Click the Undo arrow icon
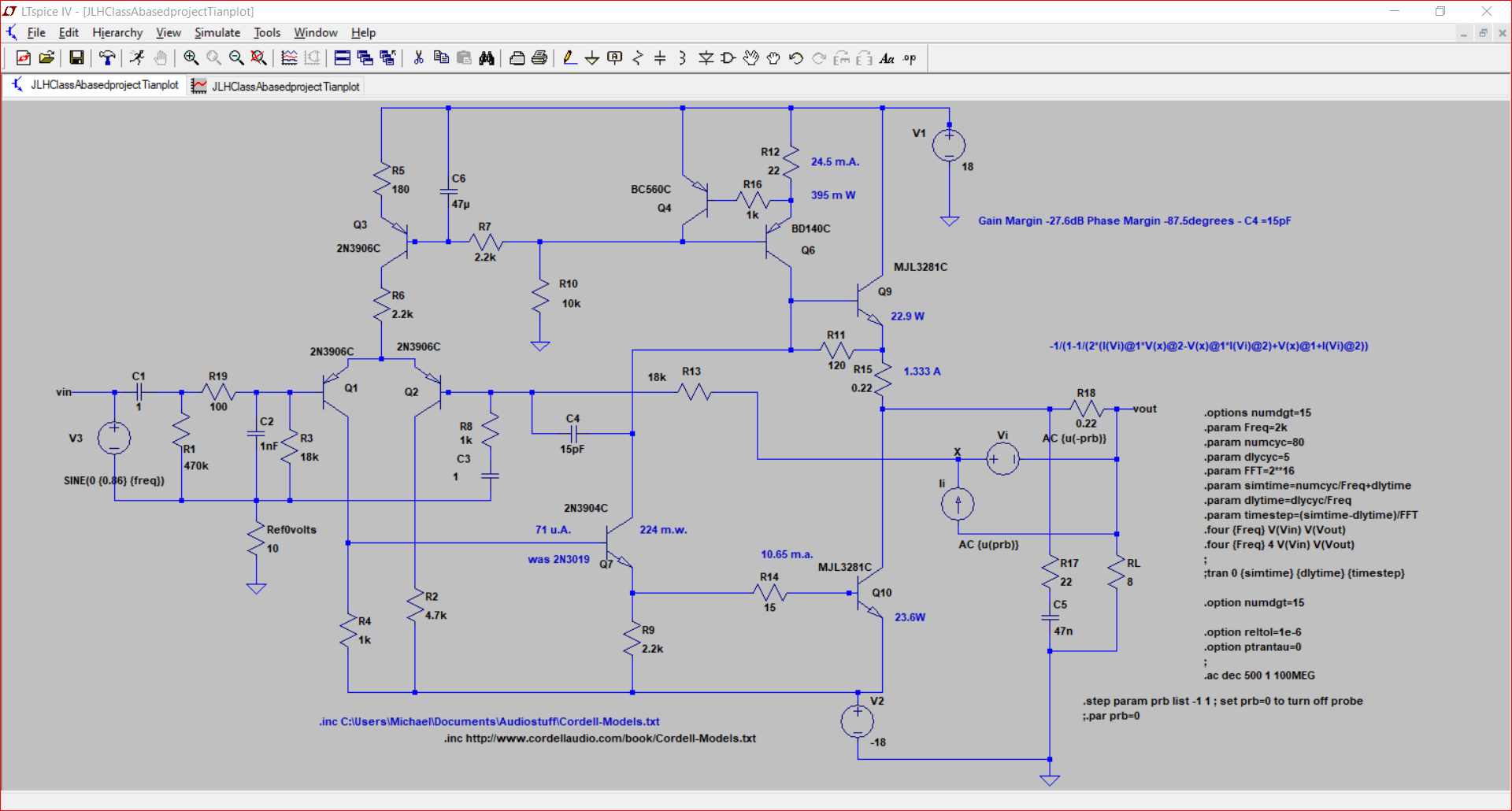This screenshot has width=1512, height=811. [x=796, y=58]
